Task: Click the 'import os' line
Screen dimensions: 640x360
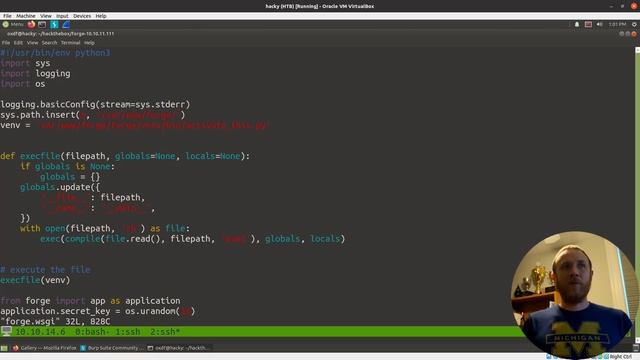Action: [x=22, y=84]
